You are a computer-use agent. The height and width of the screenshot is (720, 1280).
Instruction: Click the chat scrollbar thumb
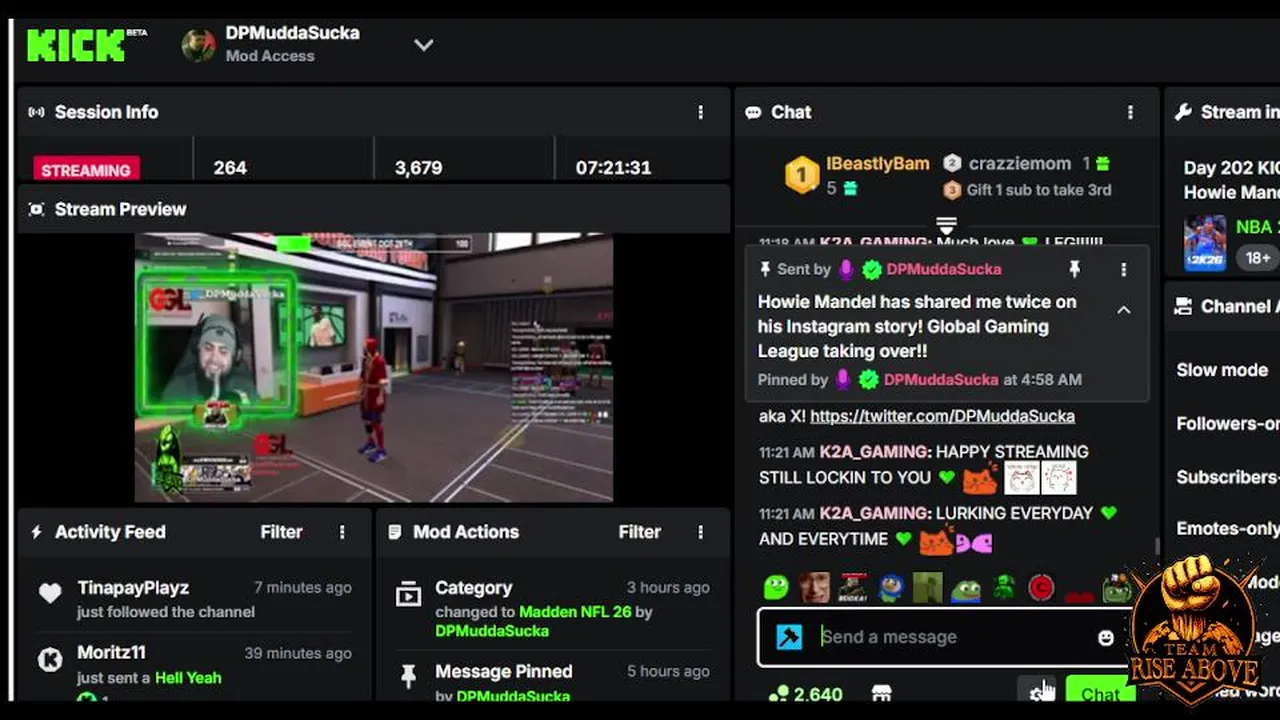pos(1157,546)
